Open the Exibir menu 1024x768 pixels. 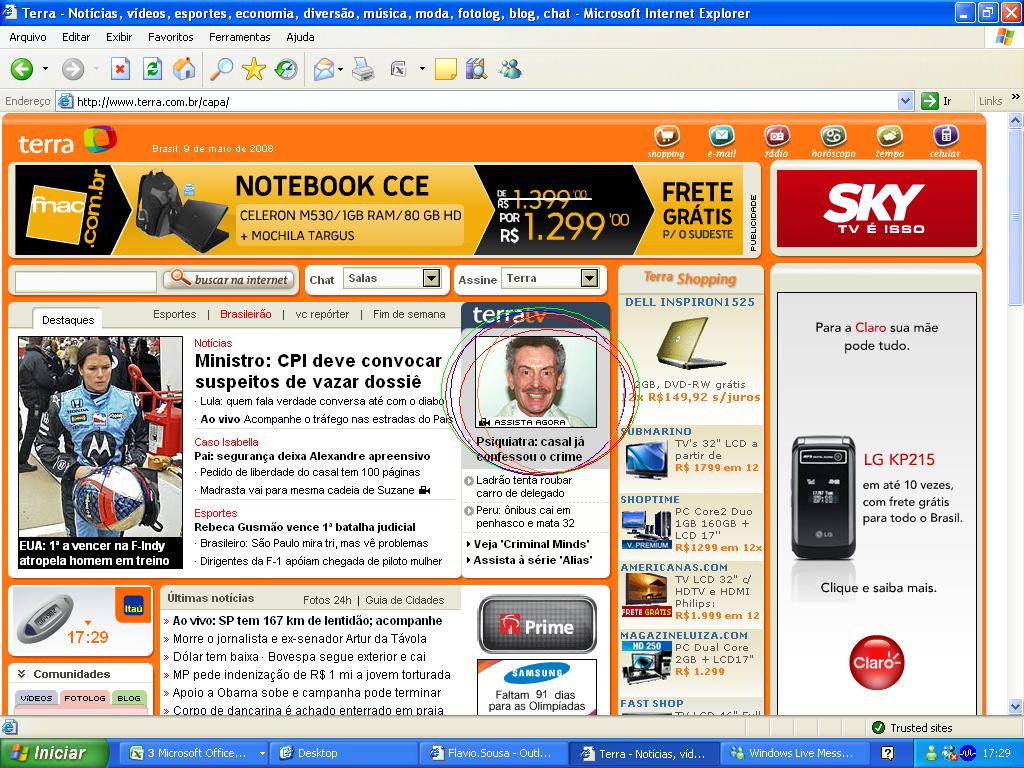tap(119, 37)
